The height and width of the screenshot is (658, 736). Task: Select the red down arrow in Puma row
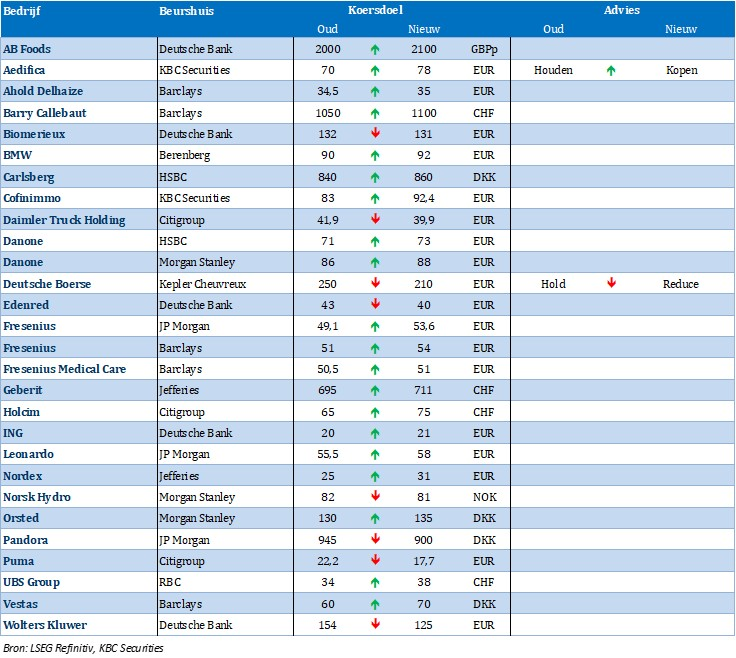(x=374, y=561)
